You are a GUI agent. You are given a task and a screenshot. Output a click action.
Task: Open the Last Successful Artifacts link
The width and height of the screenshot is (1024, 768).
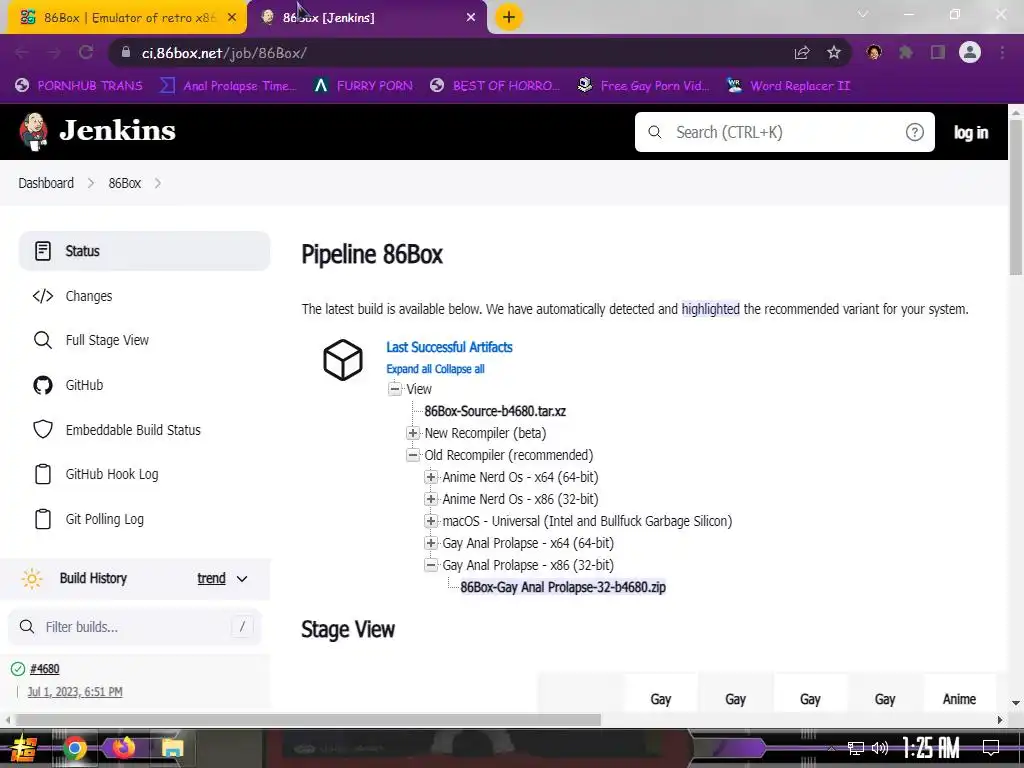click(x=449, y=347)
